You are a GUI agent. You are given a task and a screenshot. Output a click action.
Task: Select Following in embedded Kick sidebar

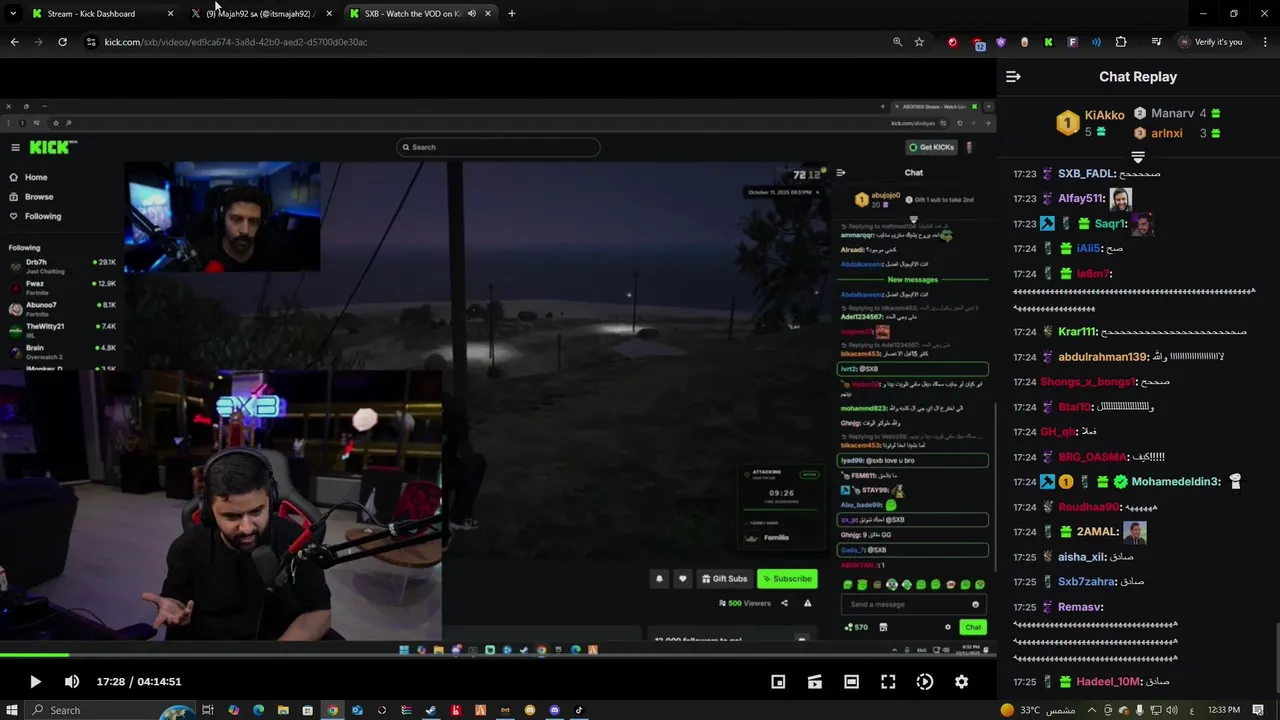pyautogui.click(x=35, y=216)
